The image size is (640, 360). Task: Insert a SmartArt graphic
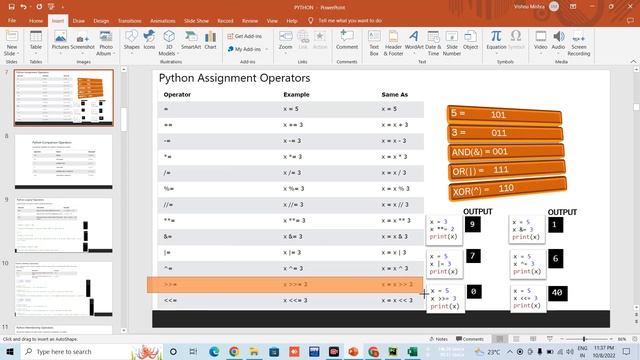(191, 41)
